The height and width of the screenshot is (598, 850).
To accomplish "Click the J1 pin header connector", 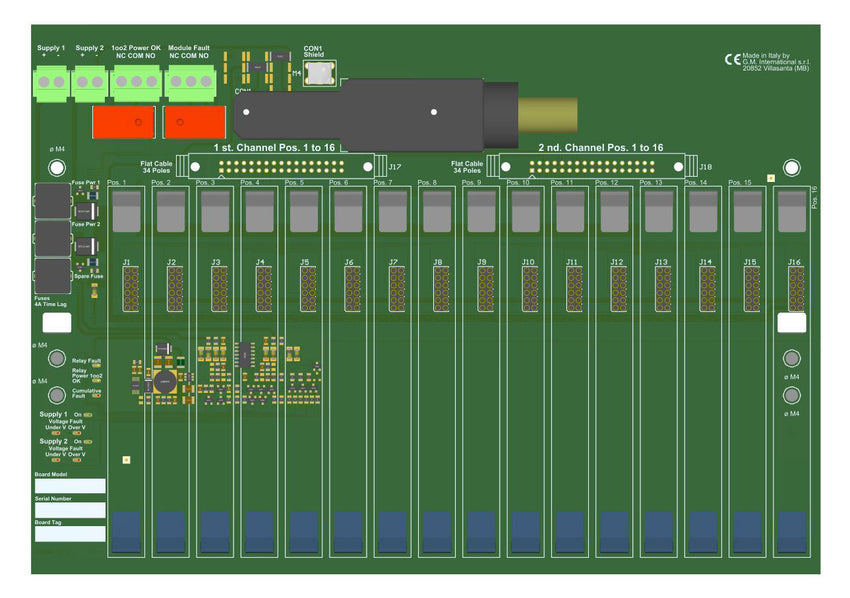I will click(x=128, y=290).
